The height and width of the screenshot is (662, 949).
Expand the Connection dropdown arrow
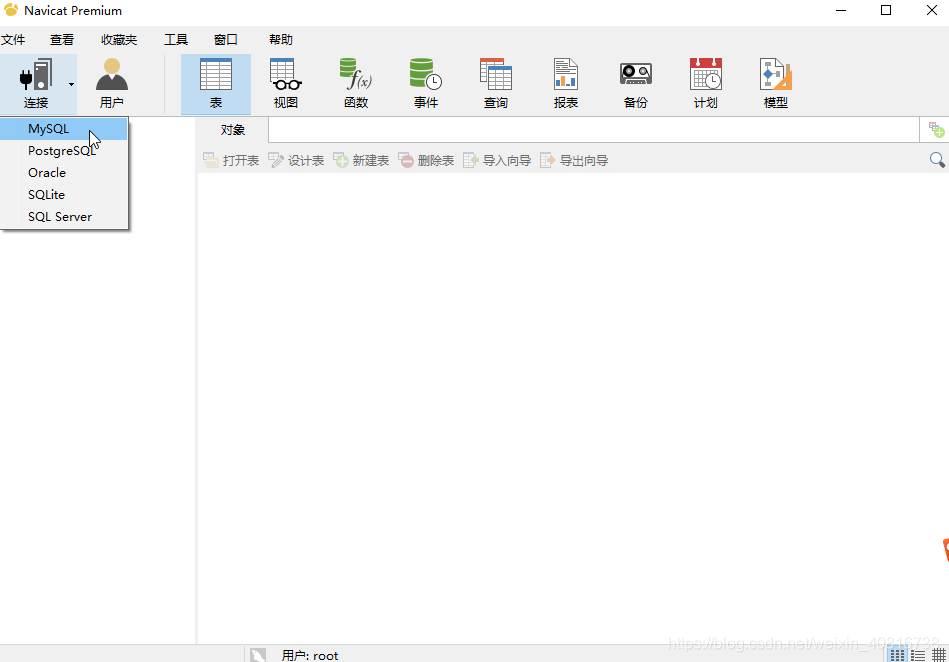(x=71, y=84)
